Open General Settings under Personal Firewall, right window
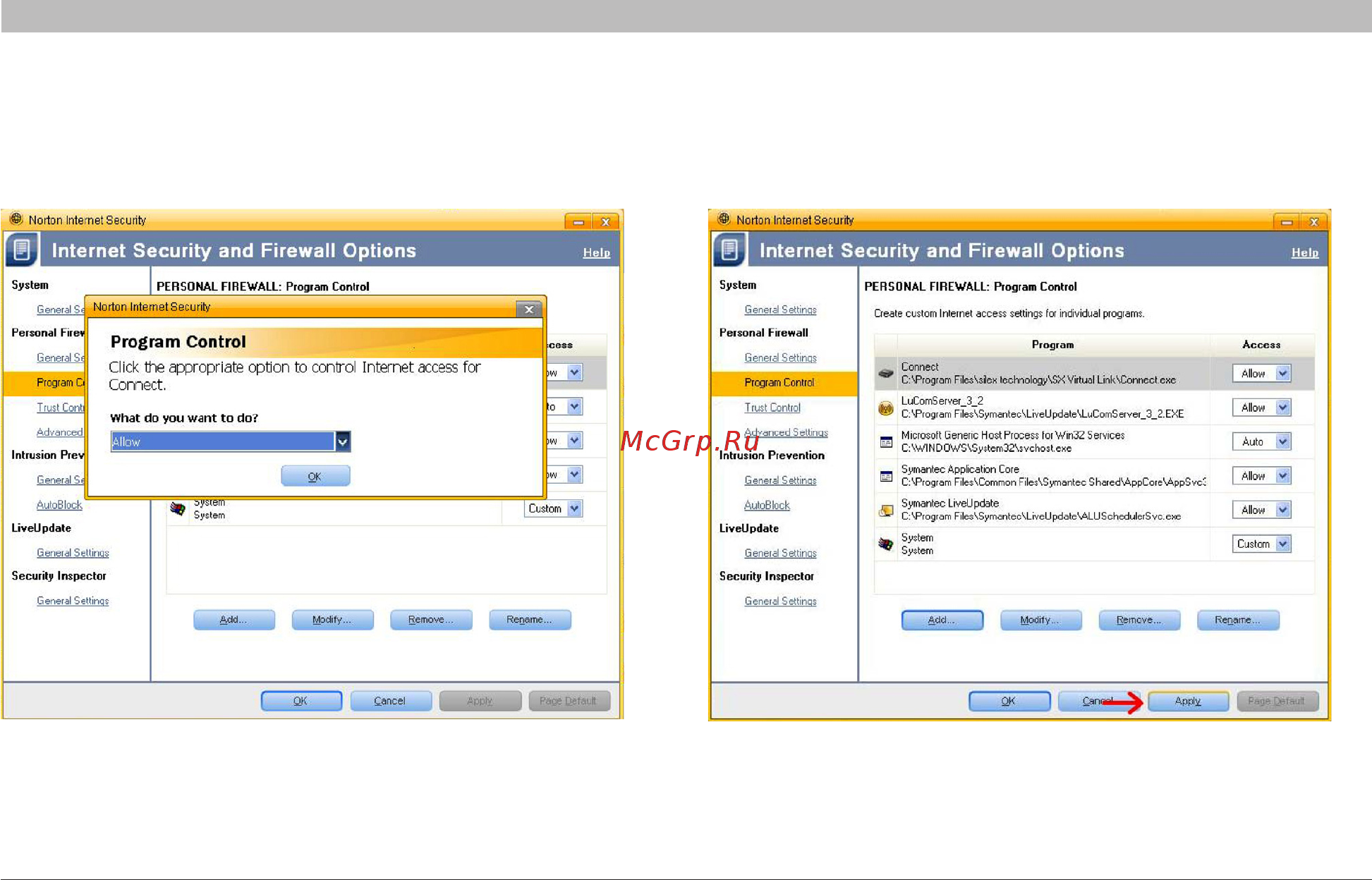Screen dimensions: 1372x880 [780, 357]
